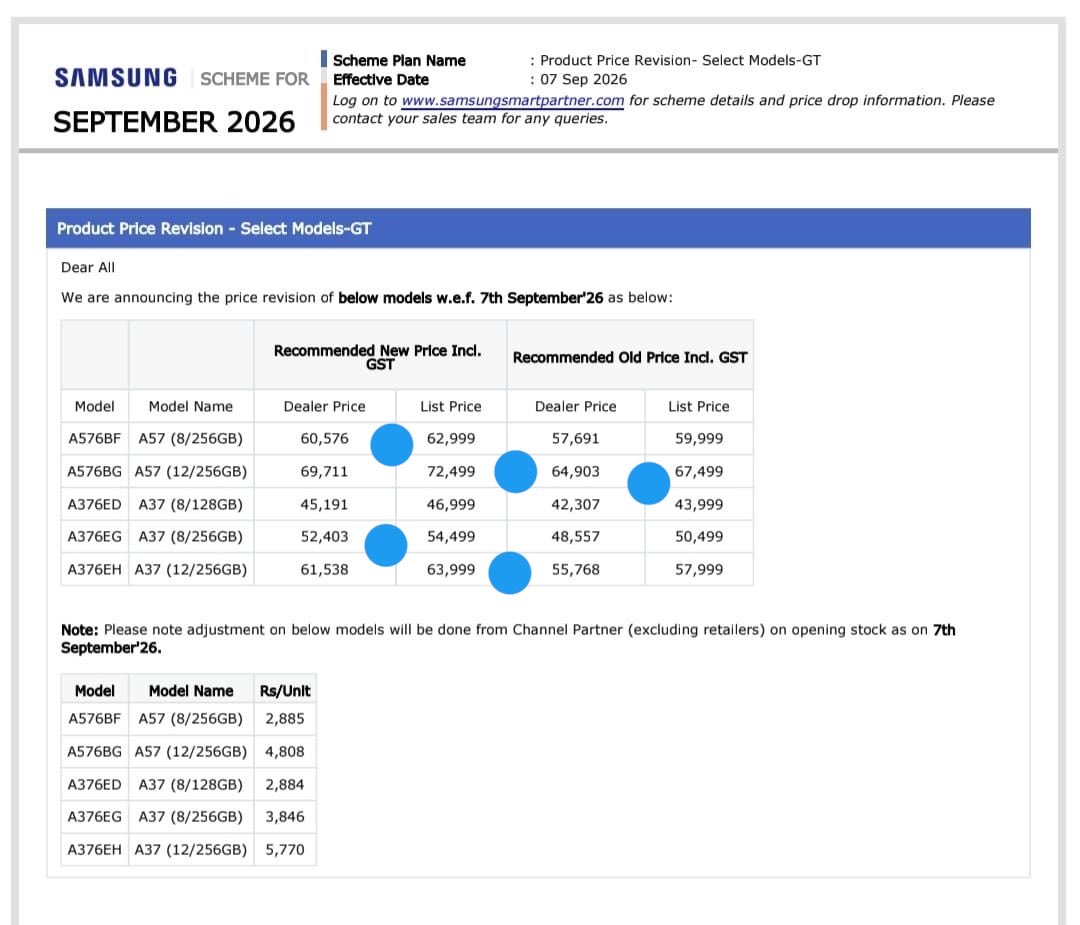This screenshot has width=1080, height=925.
Task: Click model code A576BF in the price table
Action: pos(94,439)
